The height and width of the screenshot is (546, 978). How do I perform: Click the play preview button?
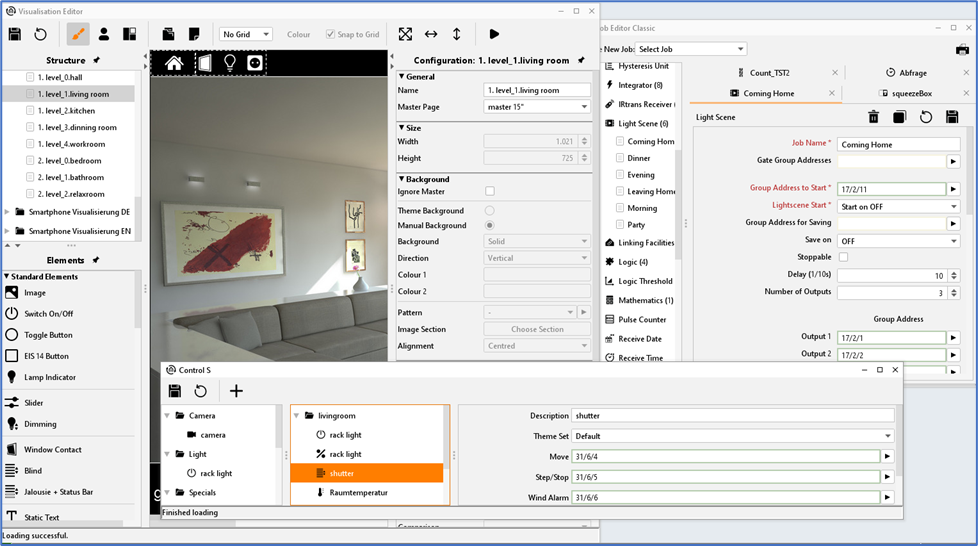[x=494, y=34]
